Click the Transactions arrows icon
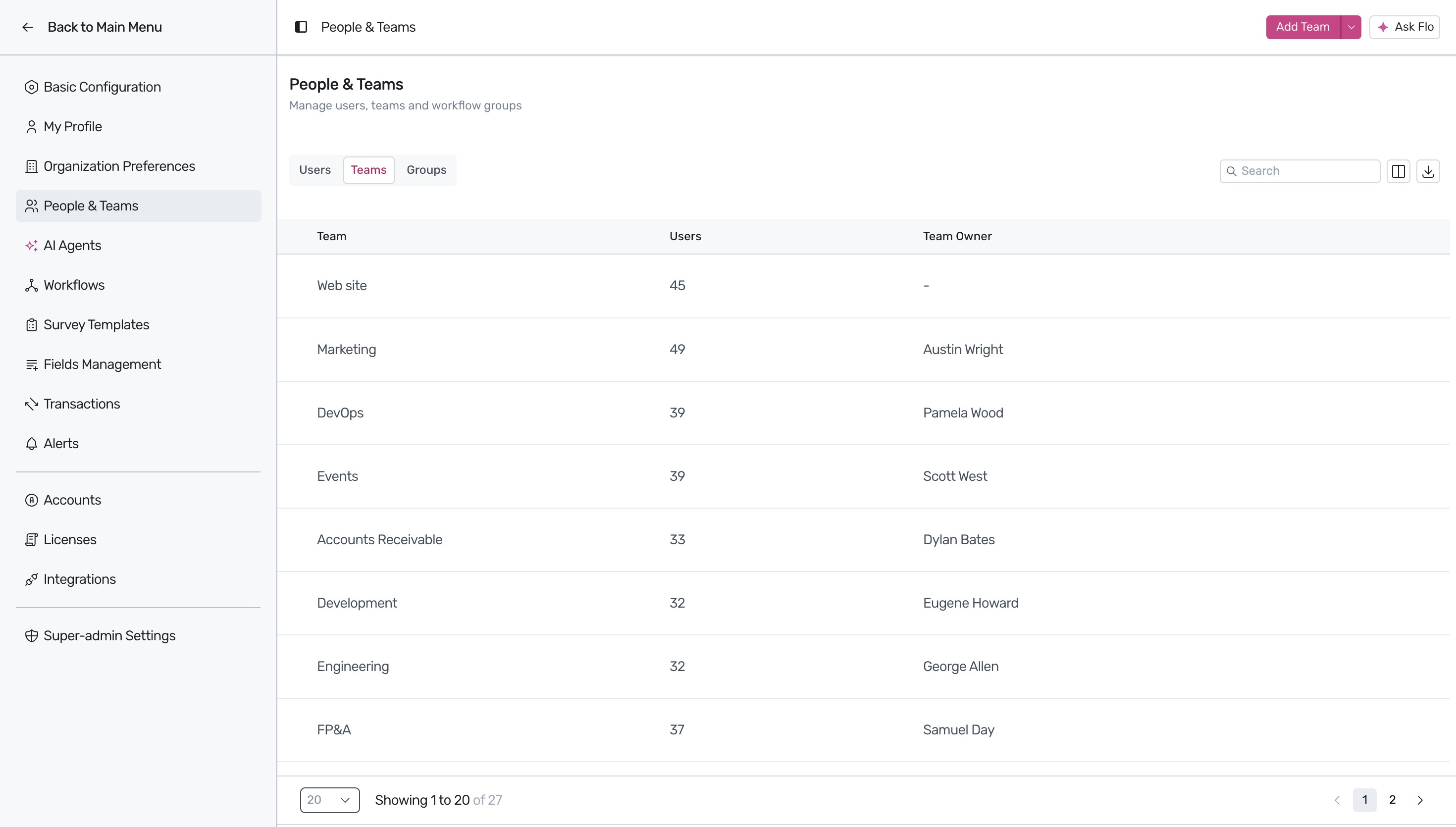1456x827 pixels. (32, 404)
